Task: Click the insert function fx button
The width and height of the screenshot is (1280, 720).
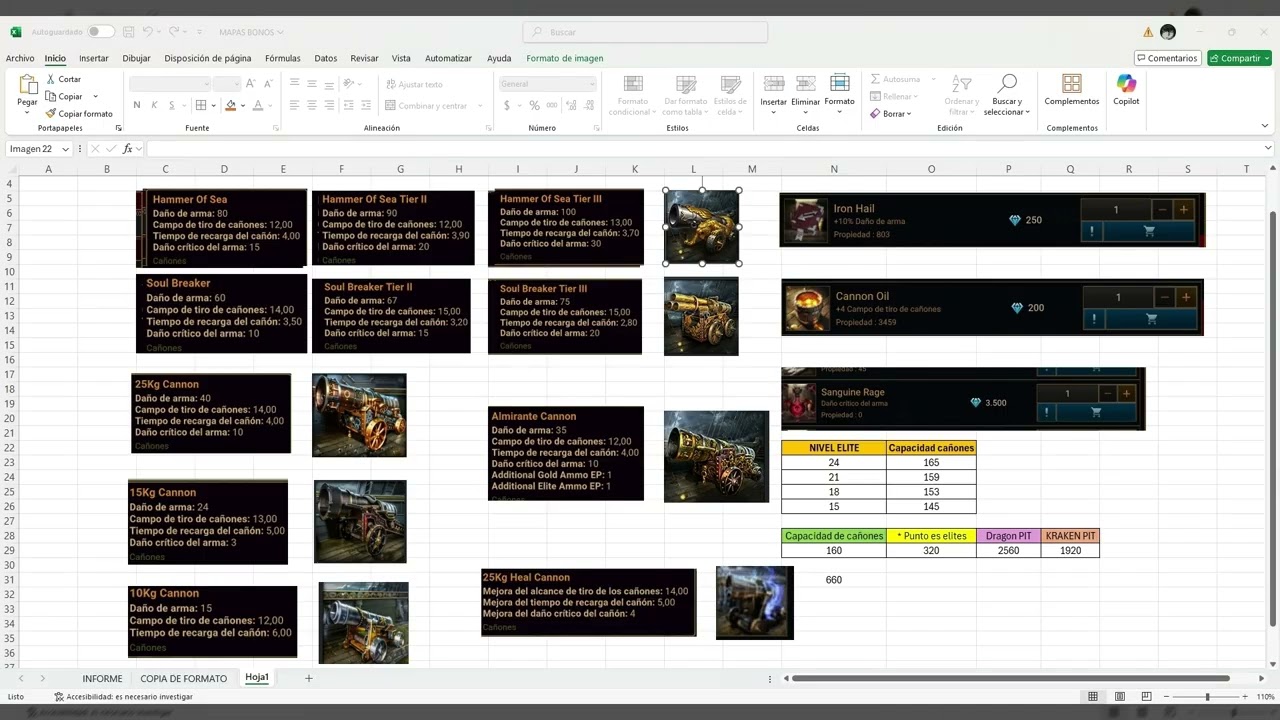Action: pos(130,149)
